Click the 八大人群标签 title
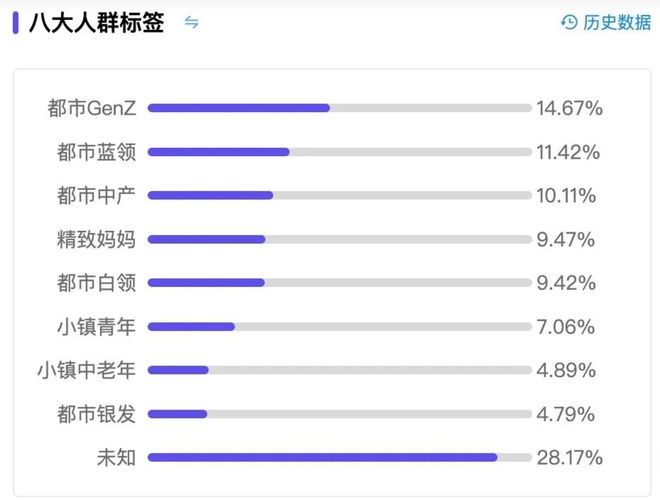 click(x=97, y=22)
